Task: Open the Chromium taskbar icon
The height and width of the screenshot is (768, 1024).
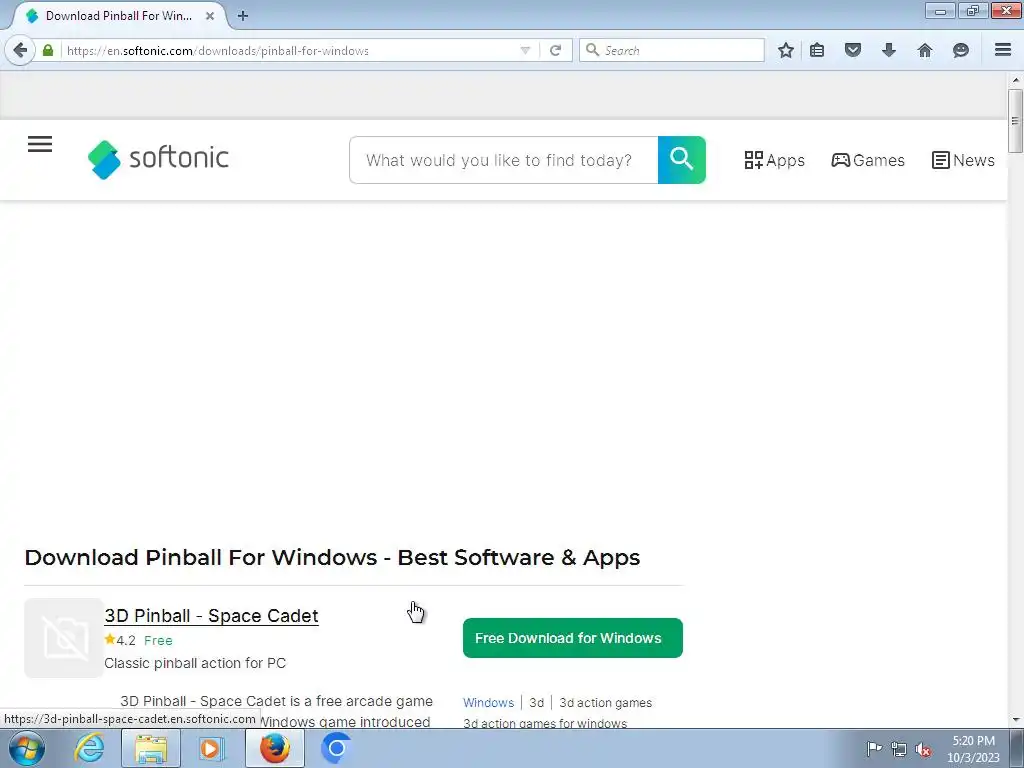Action: (336, 748)
